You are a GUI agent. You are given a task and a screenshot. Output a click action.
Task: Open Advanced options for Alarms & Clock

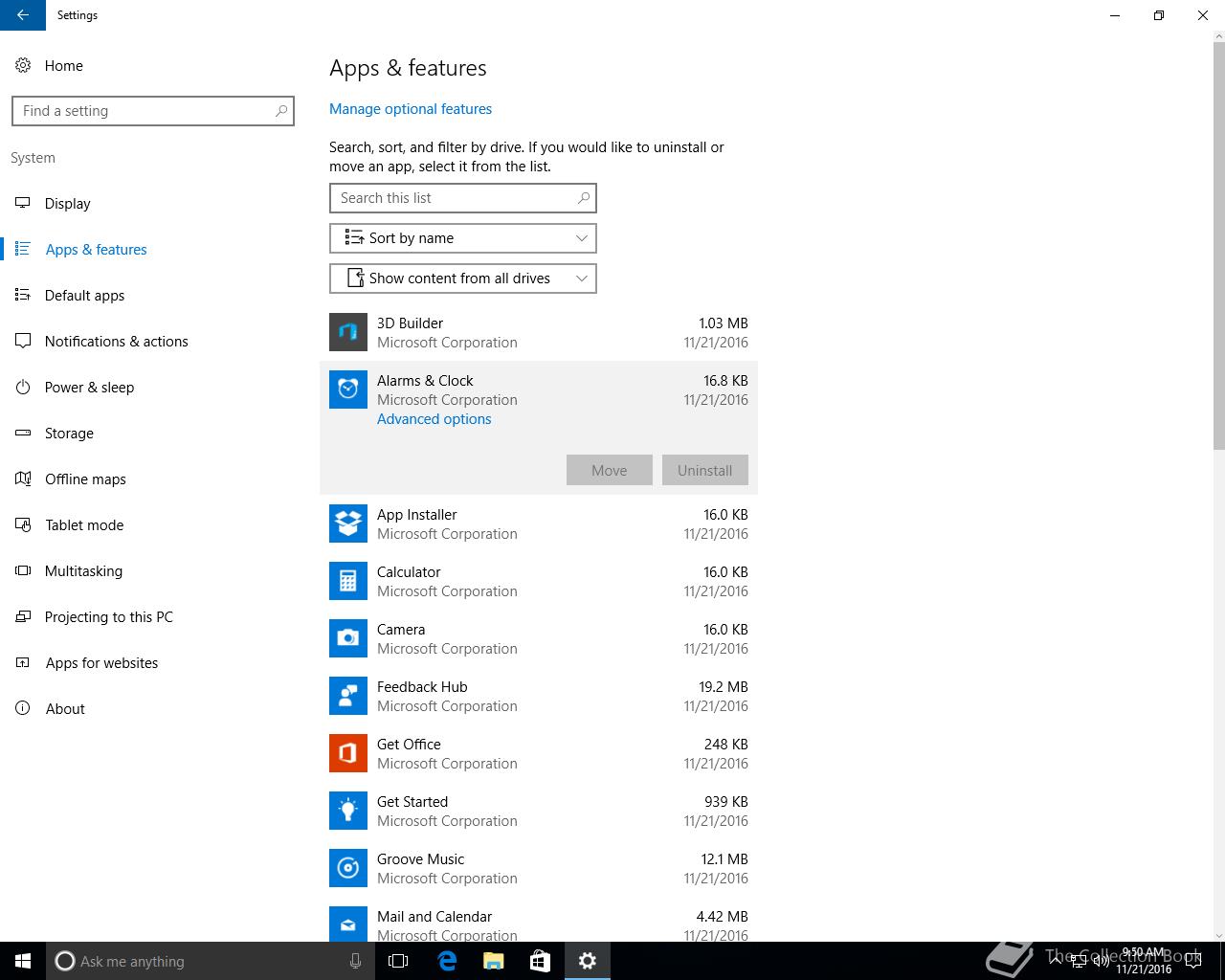coord(434,419)
